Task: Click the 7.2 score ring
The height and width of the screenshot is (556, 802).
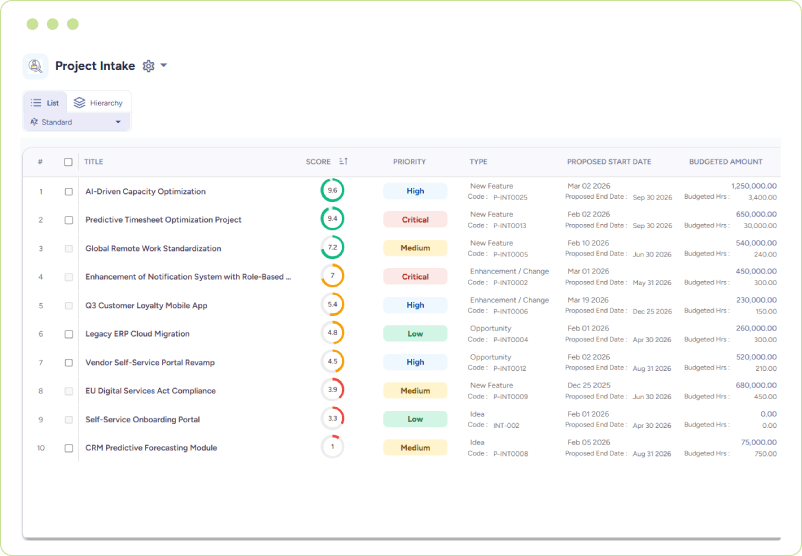Action: [x=332, y=248]
